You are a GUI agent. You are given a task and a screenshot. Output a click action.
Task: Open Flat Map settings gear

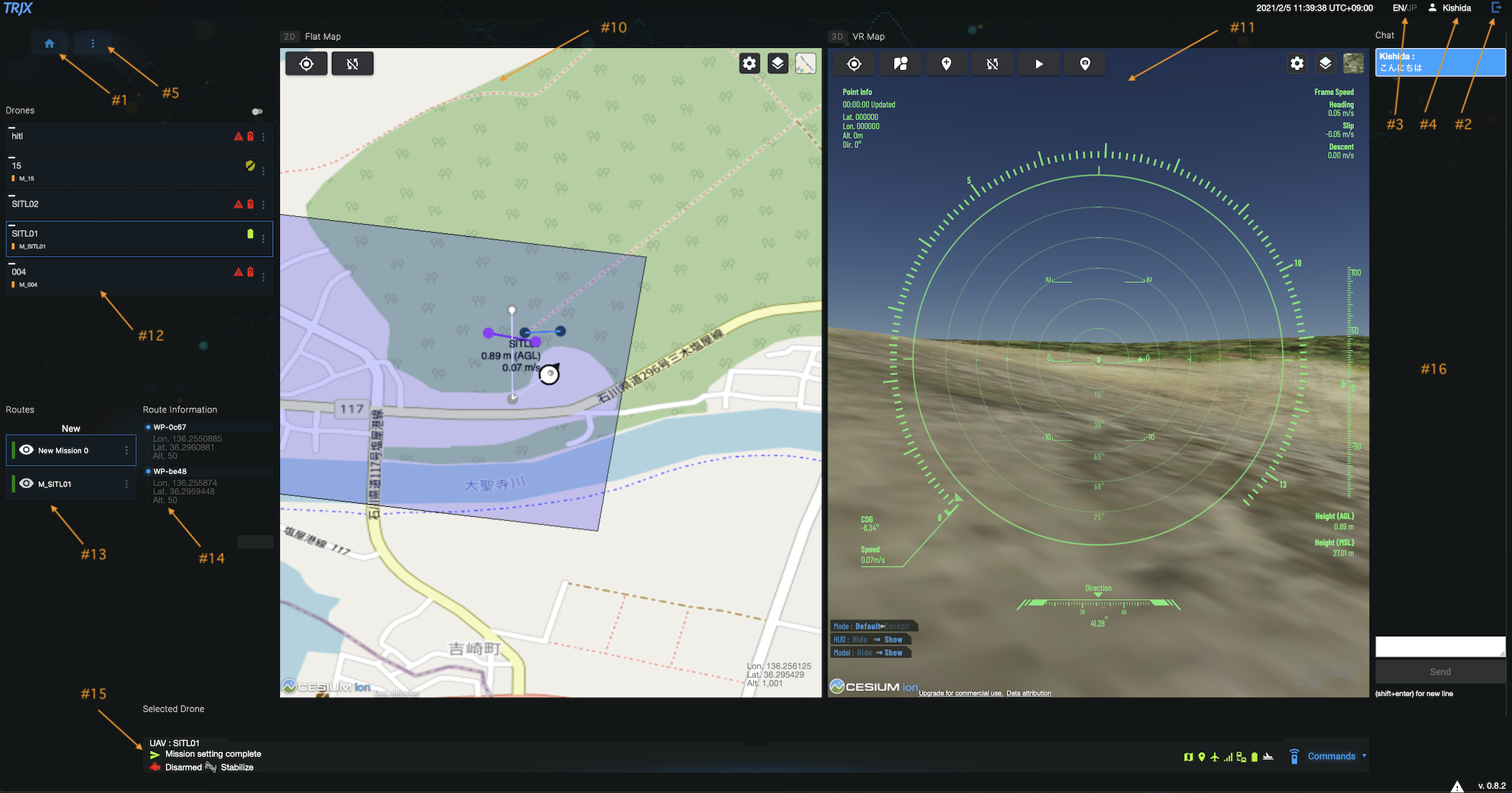[749, 63]
